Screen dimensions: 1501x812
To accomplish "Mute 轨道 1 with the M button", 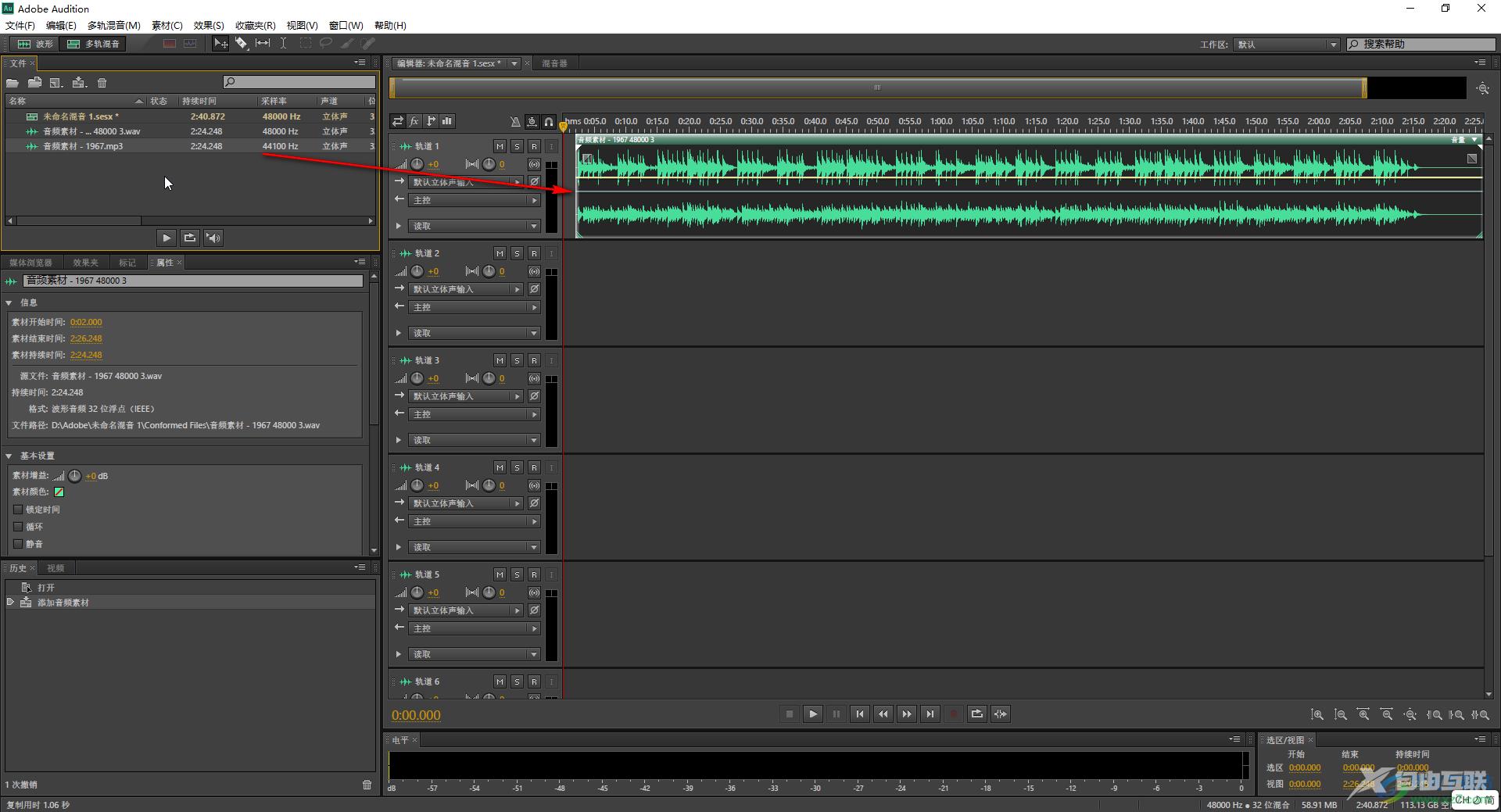I will pyautogui.click(x=500, y=146).
